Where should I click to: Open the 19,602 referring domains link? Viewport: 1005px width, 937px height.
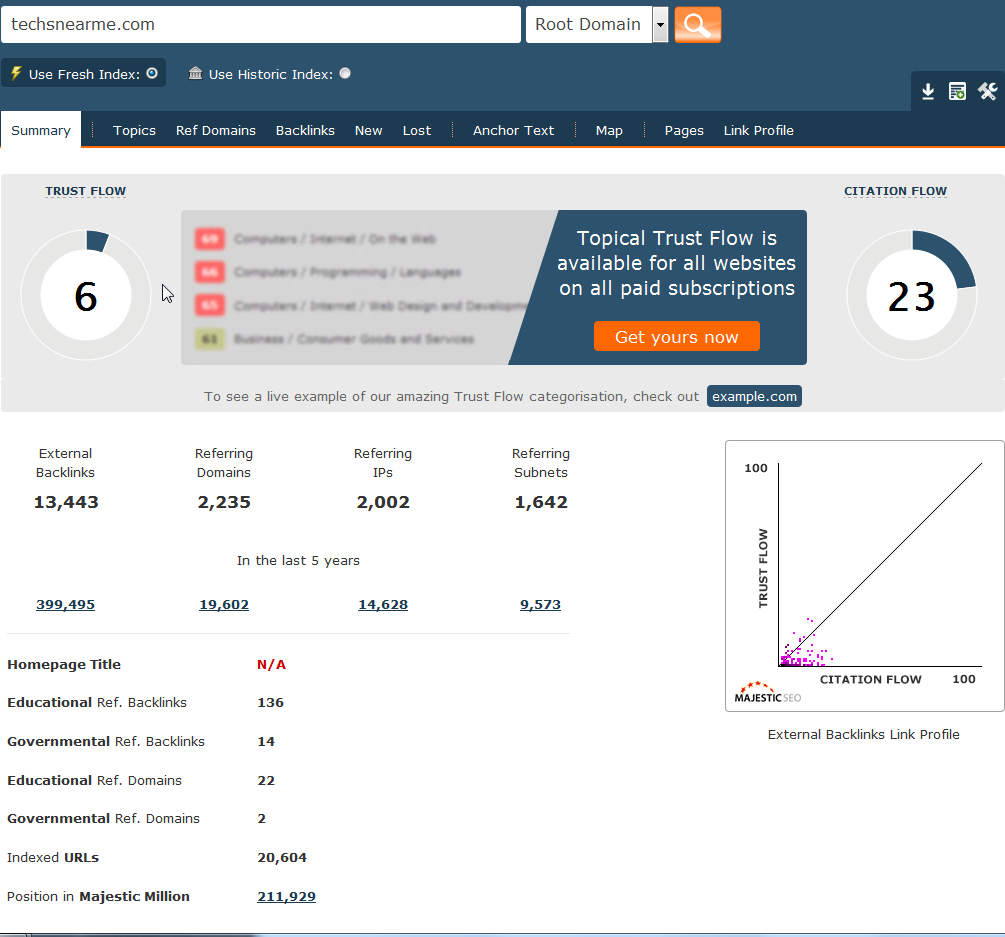[224, 604]
